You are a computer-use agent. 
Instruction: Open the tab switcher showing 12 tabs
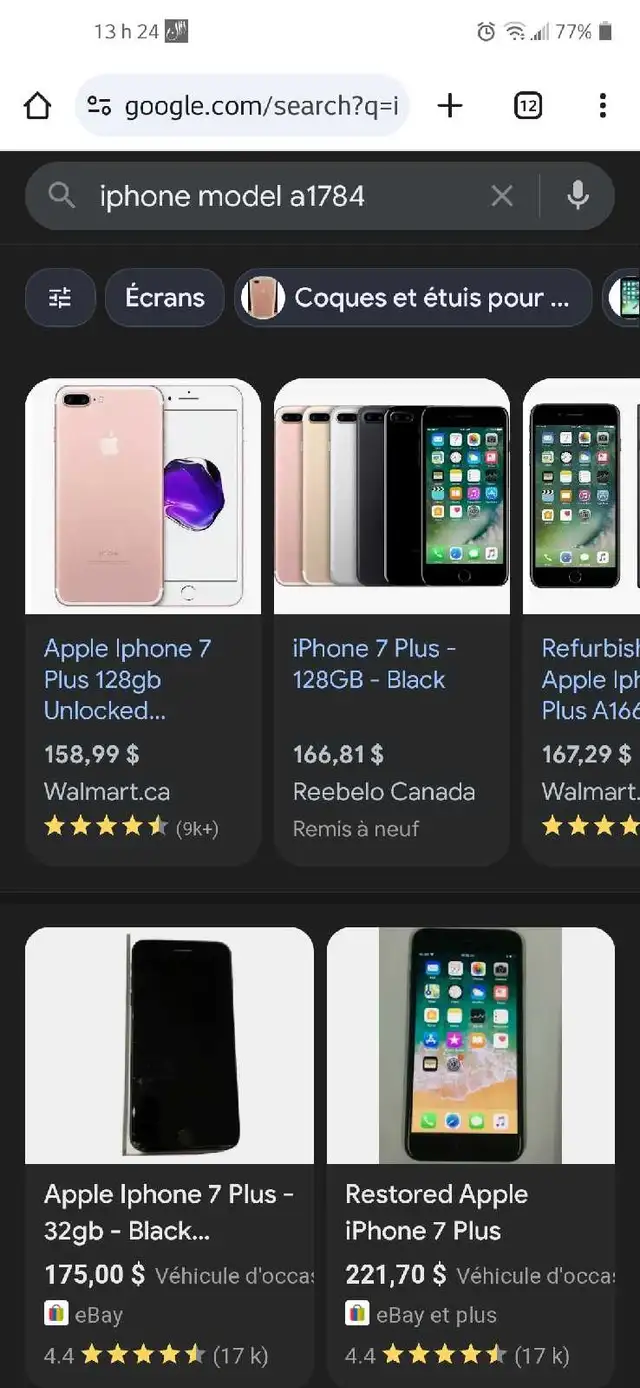point(528,105)
